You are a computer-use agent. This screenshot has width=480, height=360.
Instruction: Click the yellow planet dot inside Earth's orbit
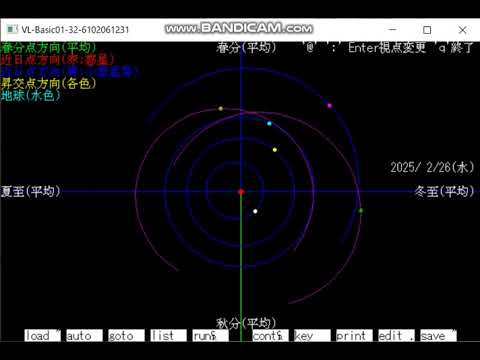(x=275, y=150)
